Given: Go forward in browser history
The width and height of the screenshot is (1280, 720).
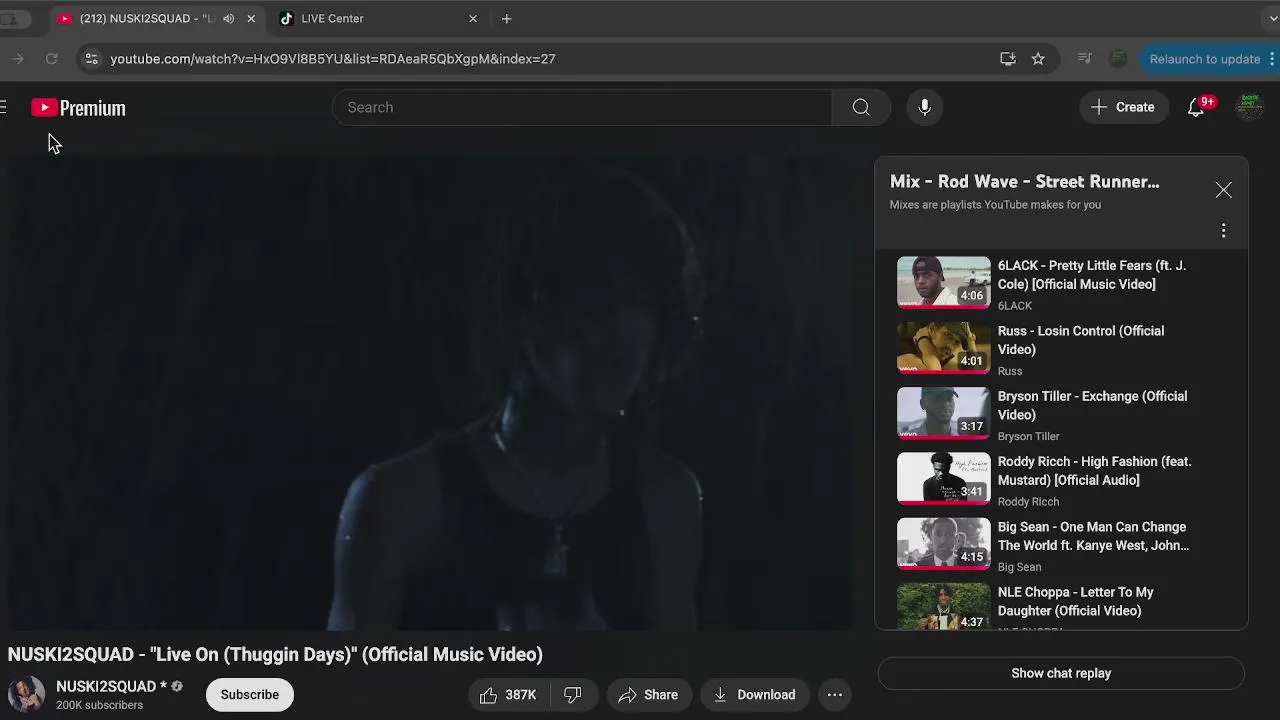Looking at the screenshot, I should tap(17, 59).
